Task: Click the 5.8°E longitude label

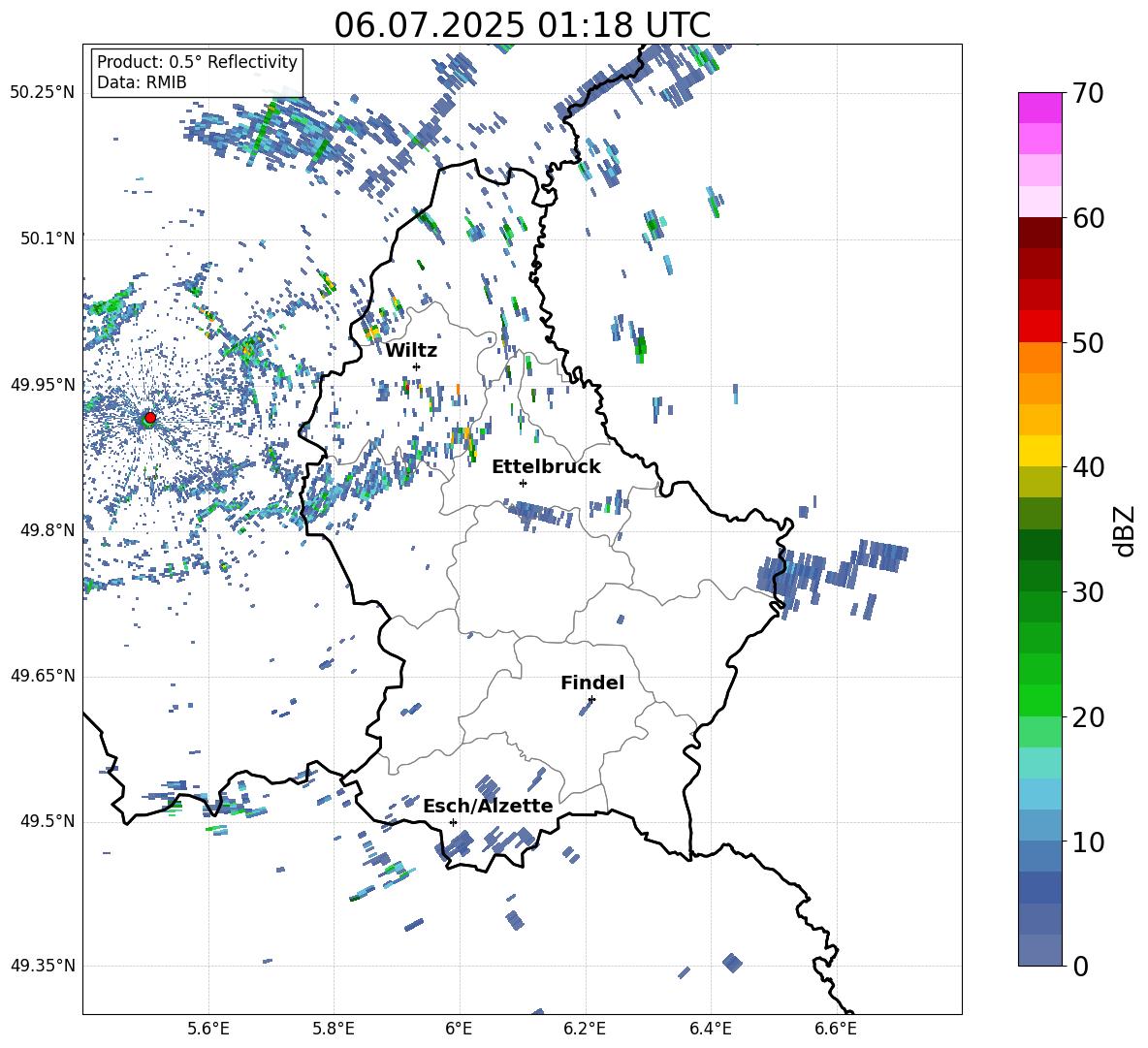Action: point(334,1029)
